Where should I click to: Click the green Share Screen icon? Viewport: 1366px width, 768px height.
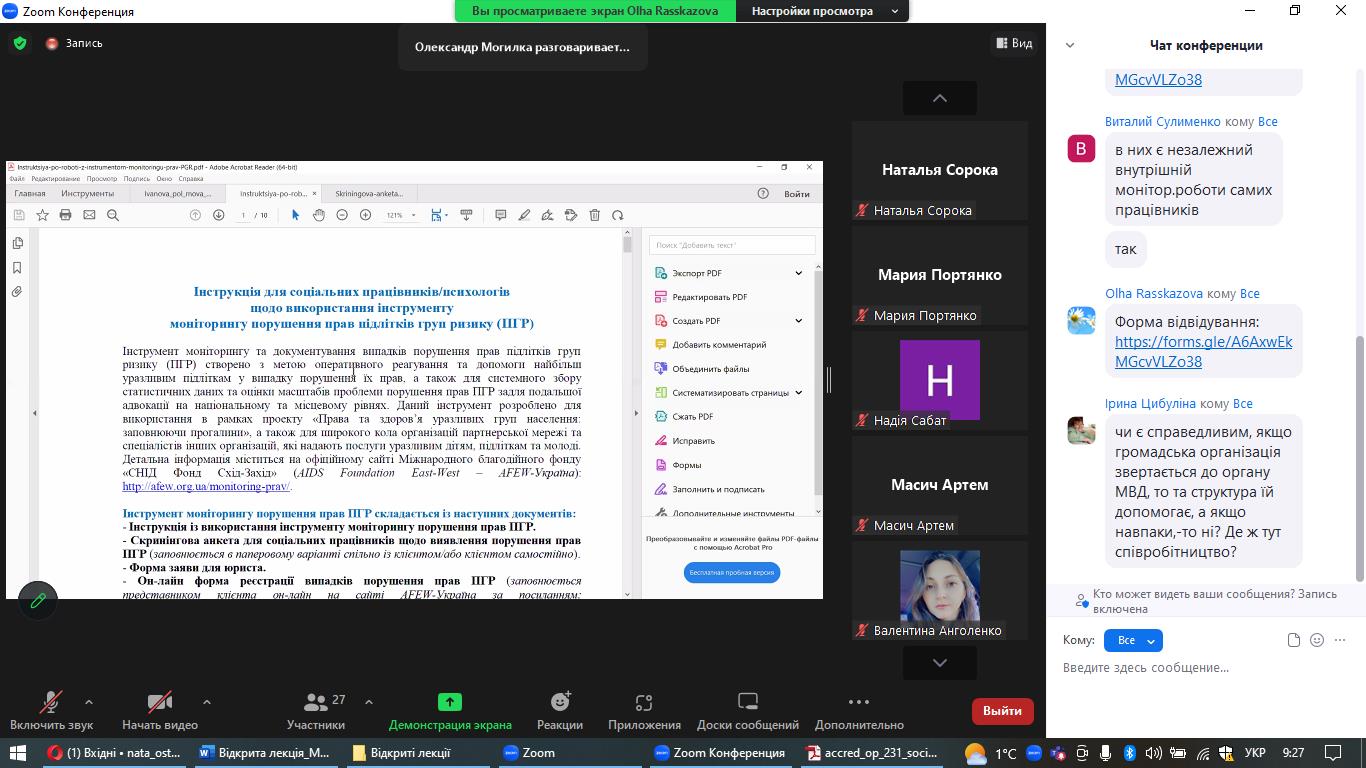450,703
